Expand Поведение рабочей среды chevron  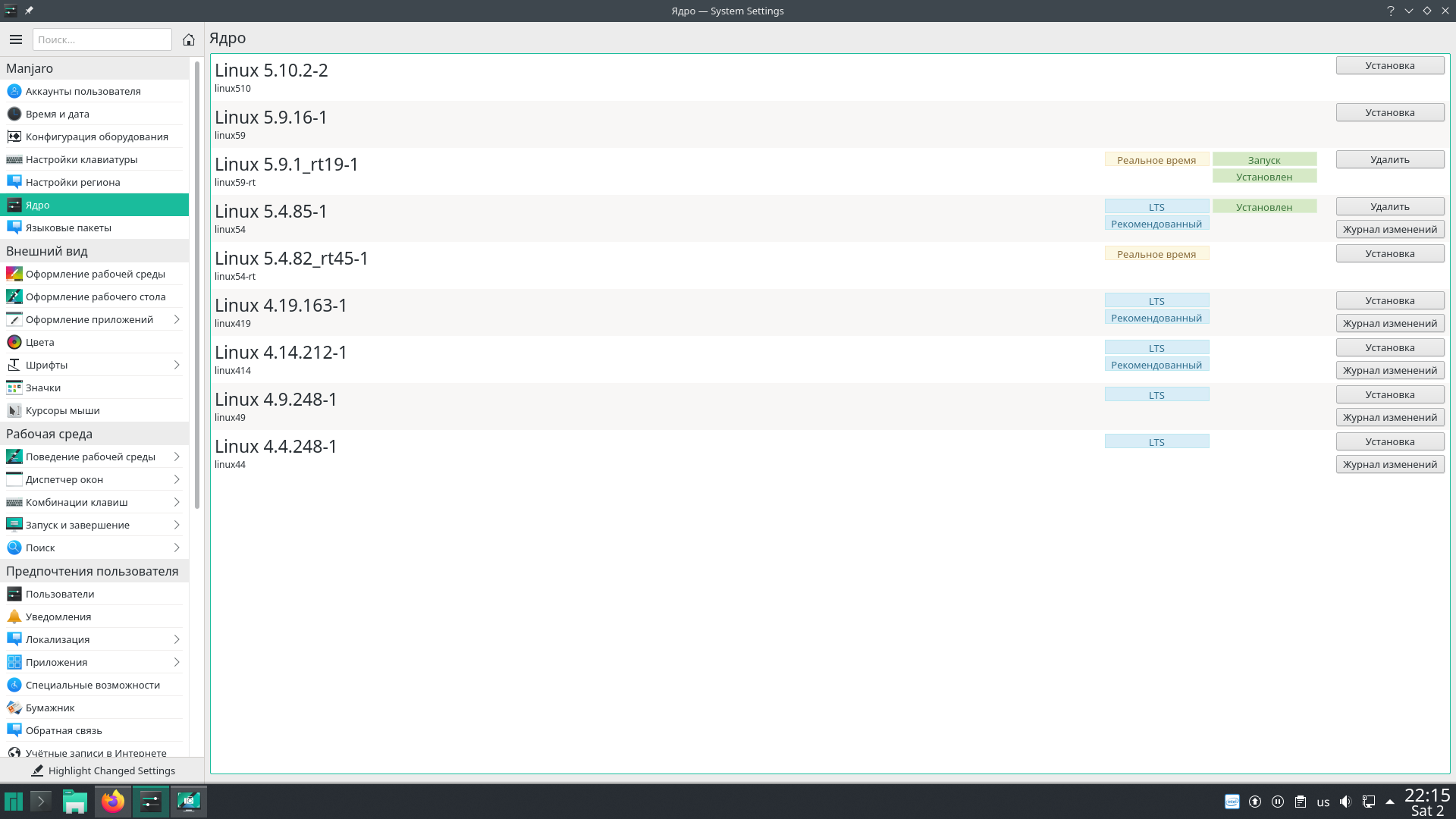pos(177,457)
